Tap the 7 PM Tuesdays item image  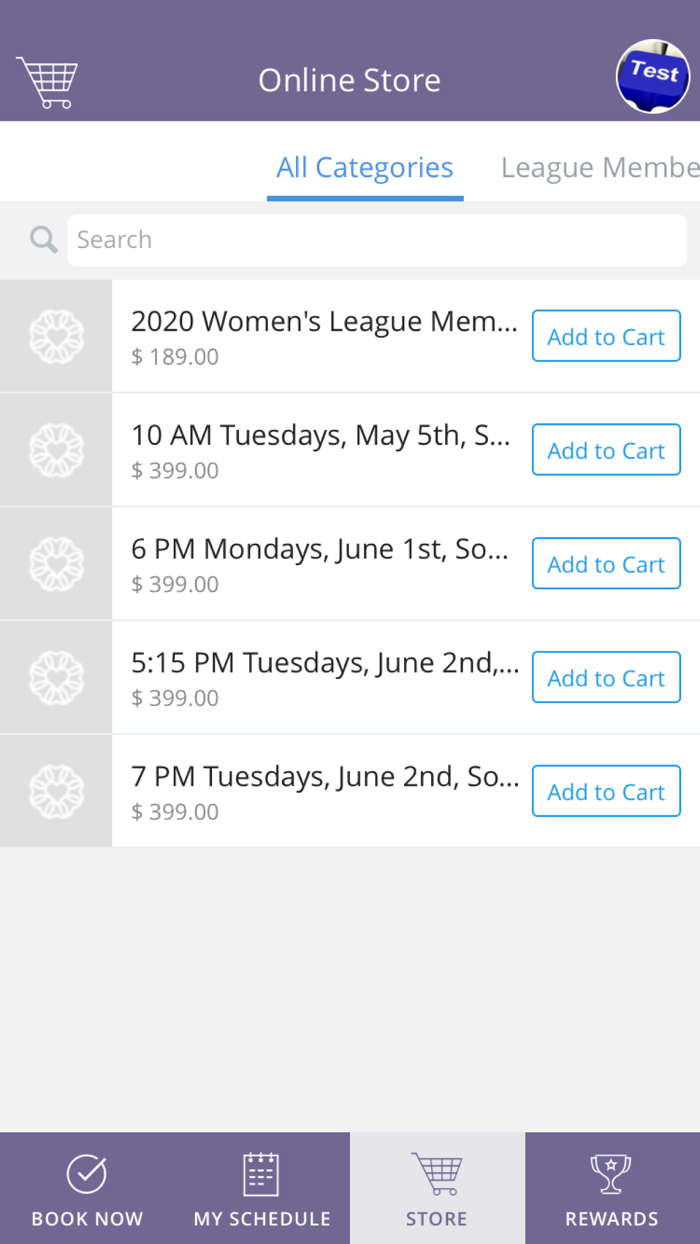[x=55, y=791]
